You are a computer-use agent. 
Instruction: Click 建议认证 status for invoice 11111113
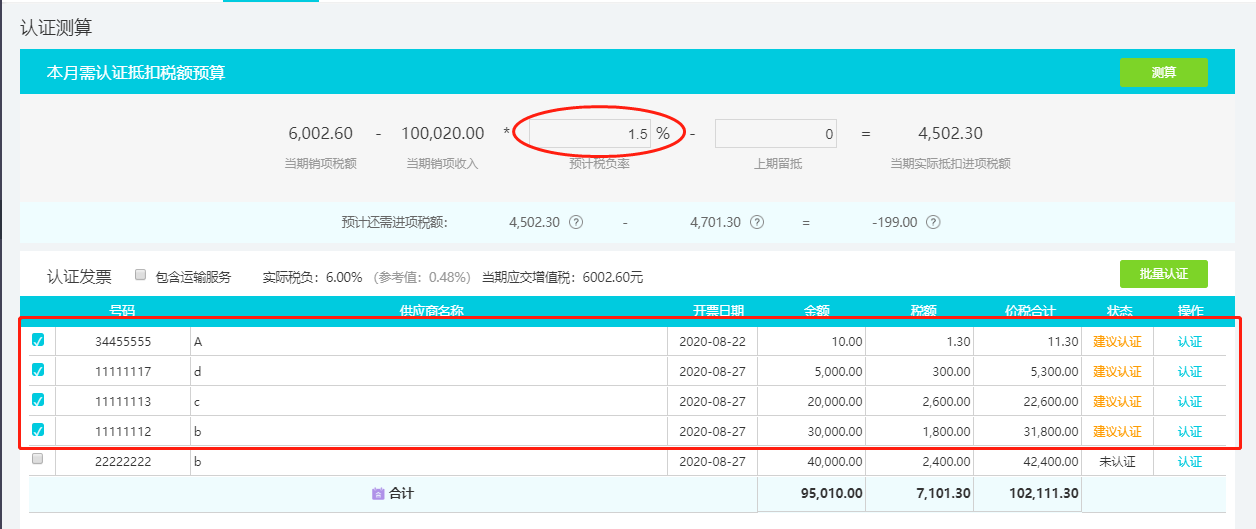1117,402
